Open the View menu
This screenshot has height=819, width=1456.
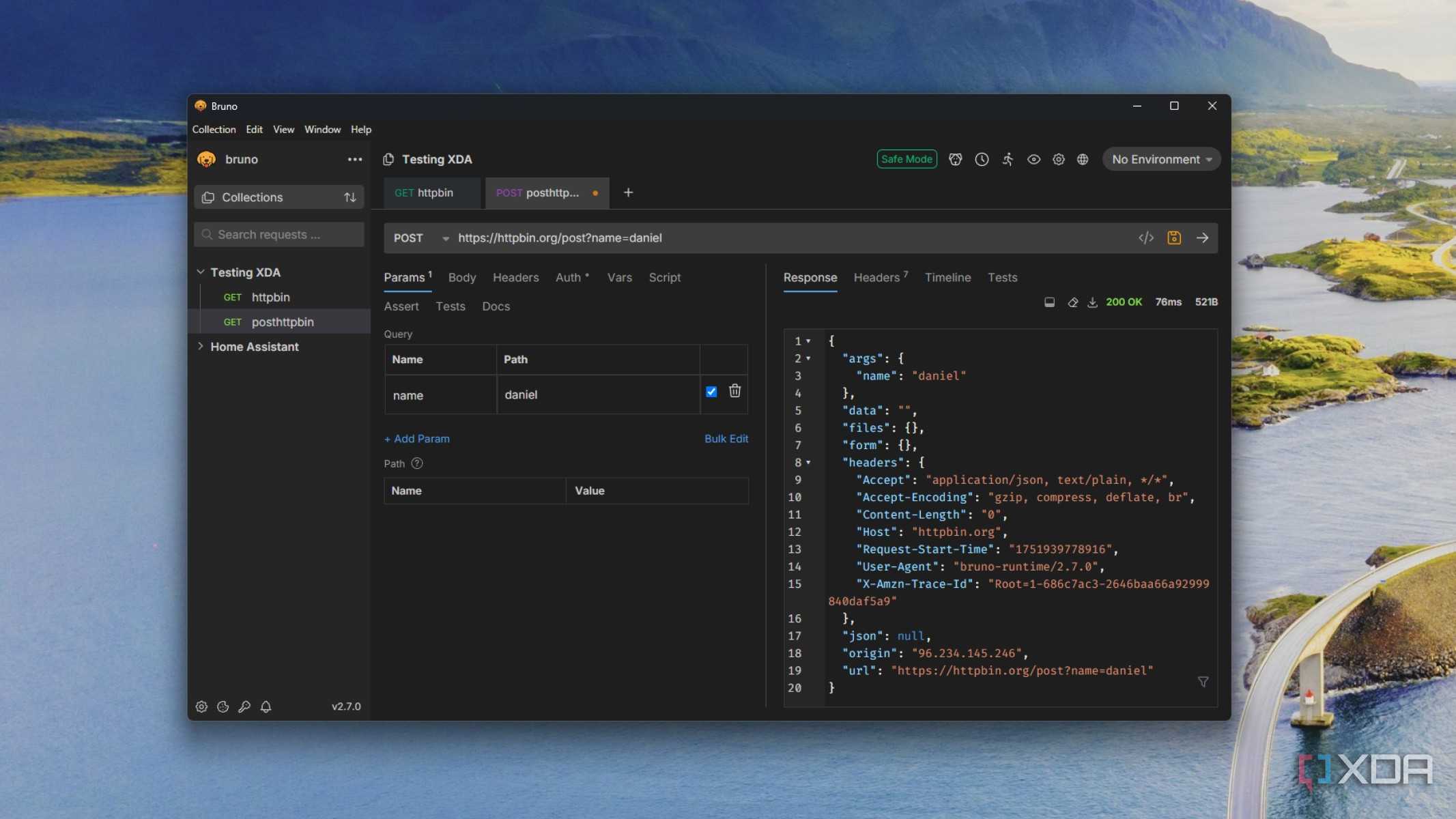(283, 129)
